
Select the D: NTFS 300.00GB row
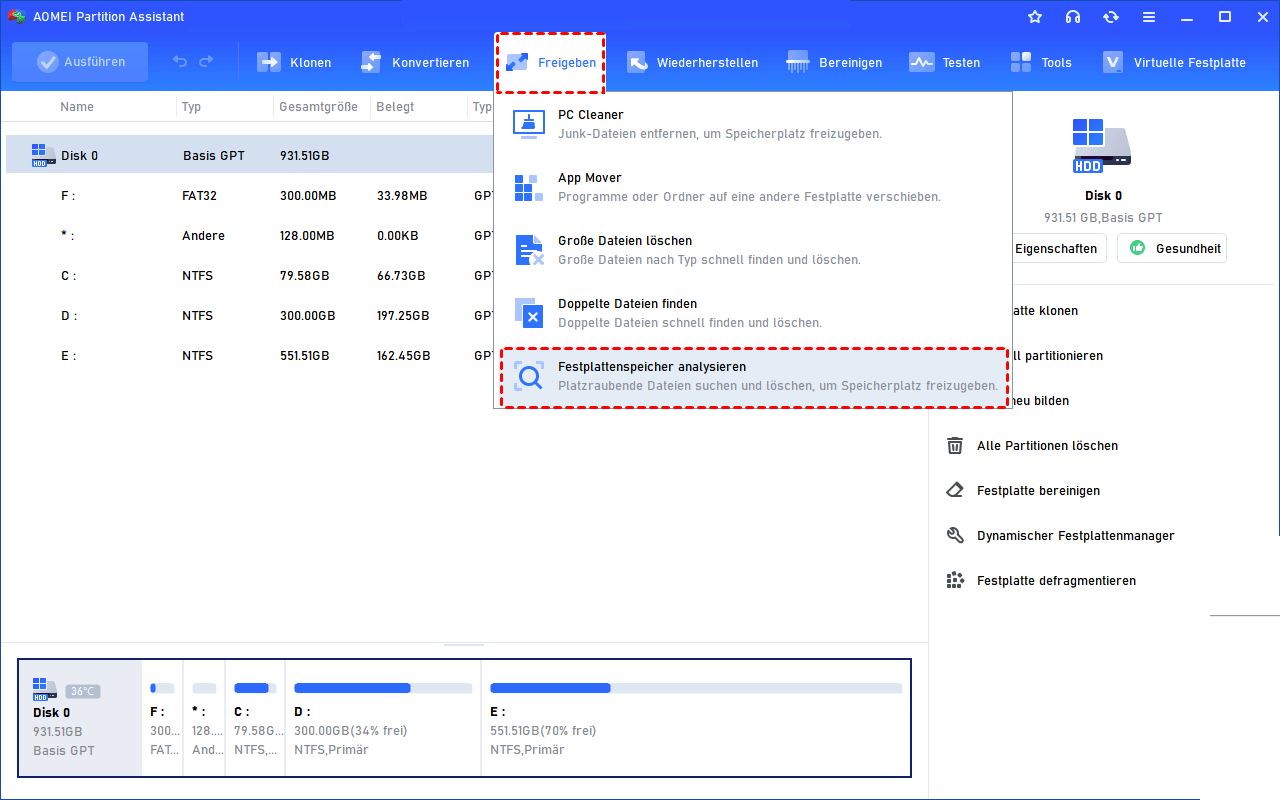(x=250, y=316)
